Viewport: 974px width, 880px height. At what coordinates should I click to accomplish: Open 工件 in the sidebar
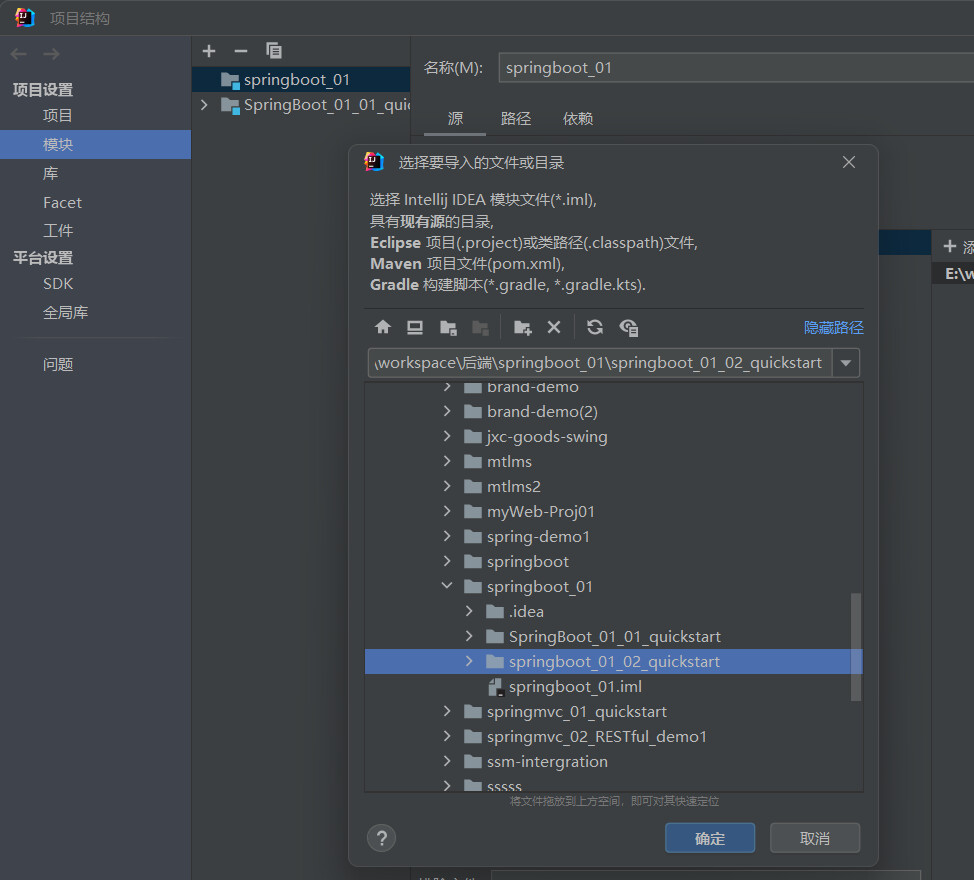tap(58, 231)
